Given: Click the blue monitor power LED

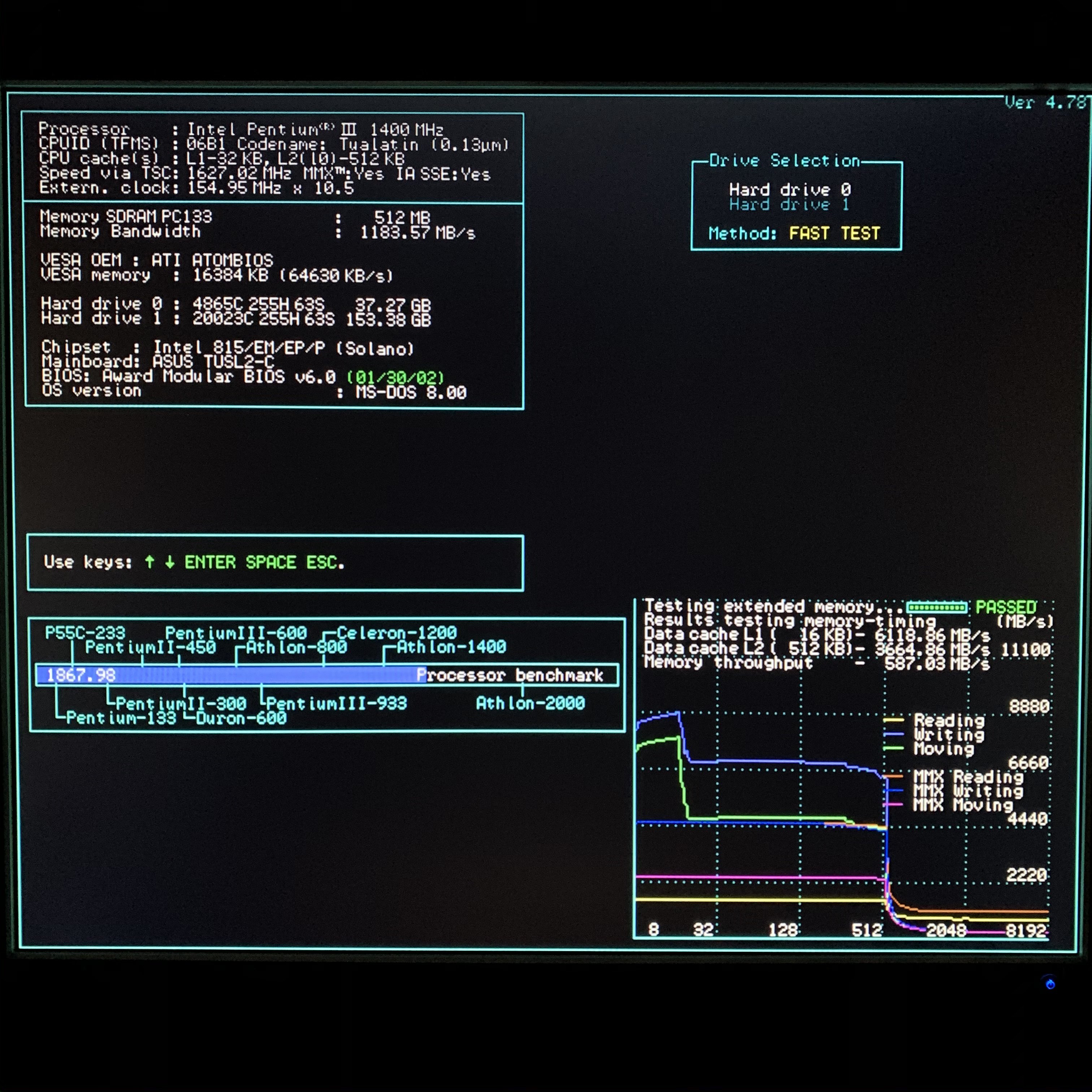Looking at the screenshot, I should click(x=1050, y=984).
